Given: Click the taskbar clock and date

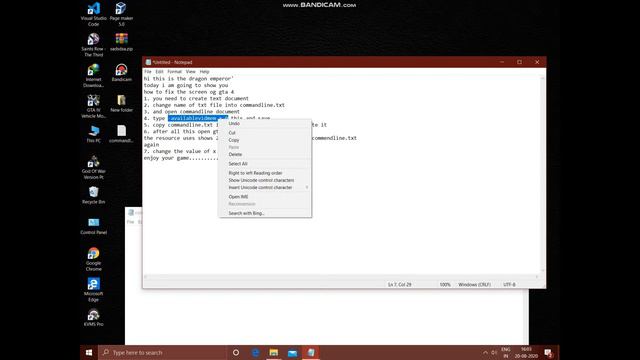Looking at the screenshot, I should click(526, 352).
